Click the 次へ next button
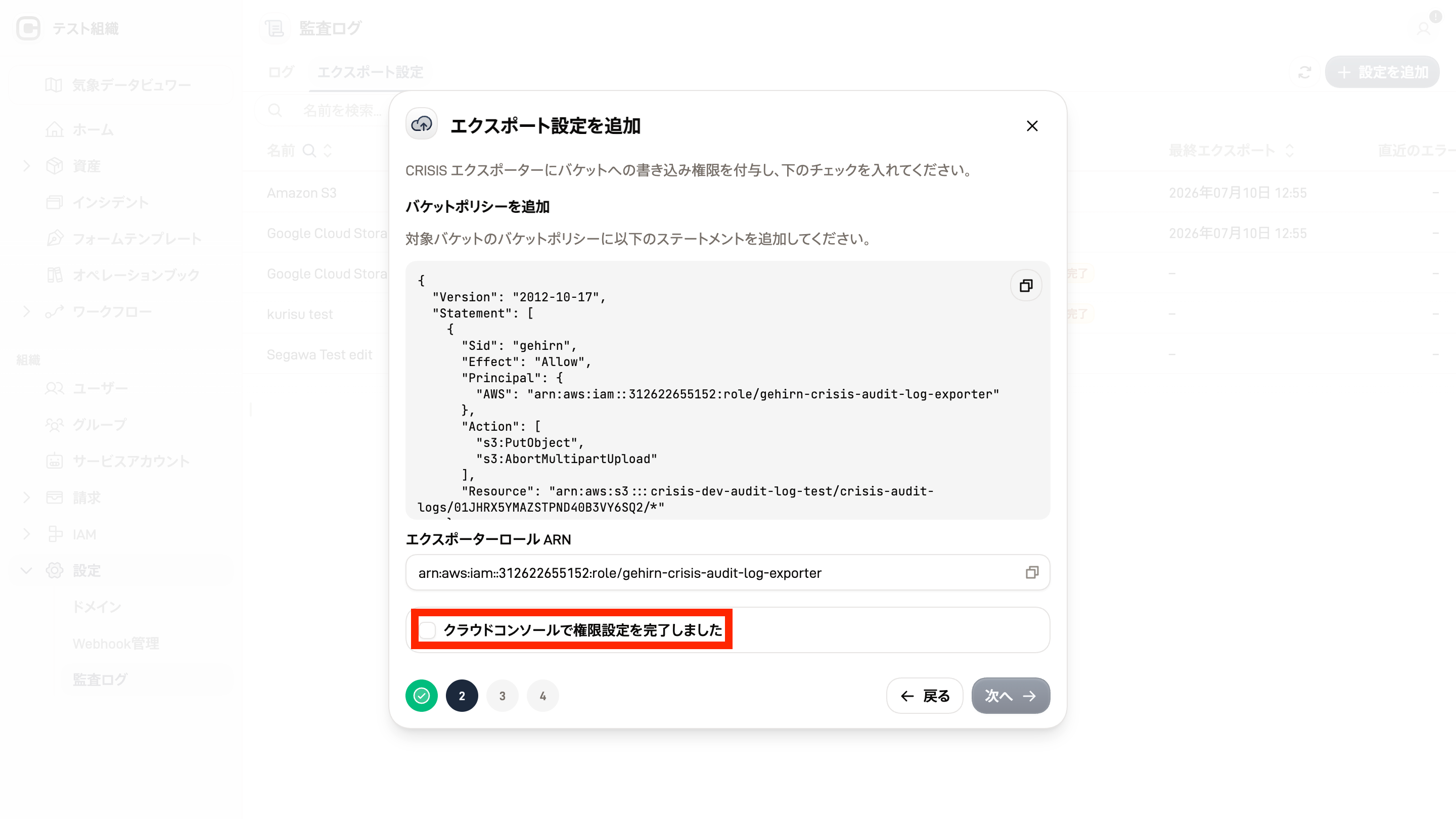1456x819 pixels. coord(1011,696)
